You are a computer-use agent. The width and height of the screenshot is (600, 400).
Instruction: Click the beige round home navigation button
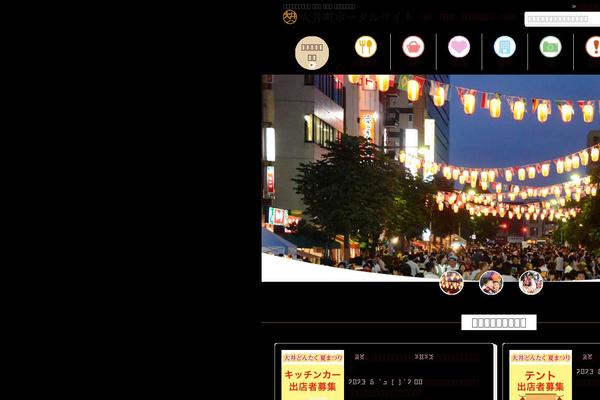(x=312, y=53)
